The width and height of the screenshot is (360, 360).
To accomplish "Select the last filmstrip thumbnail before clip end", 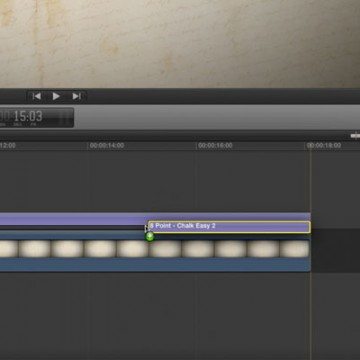I will 295,249.
